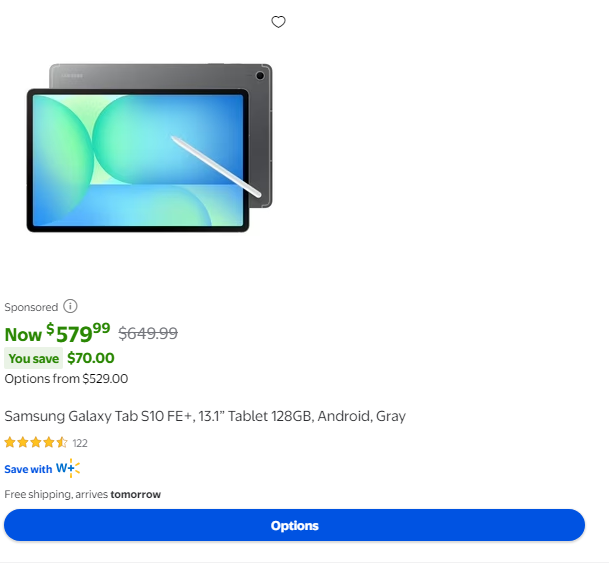Click Free shipping, arrives tomorrow text
The width and height of the screenshot is (609, 578).
(x=82, y=494)
